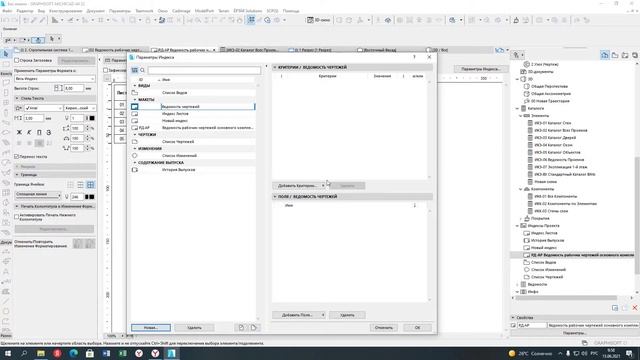Screen dimensions: 640x360
Task: Select the no-borders cell border icon
Action: 71,185
